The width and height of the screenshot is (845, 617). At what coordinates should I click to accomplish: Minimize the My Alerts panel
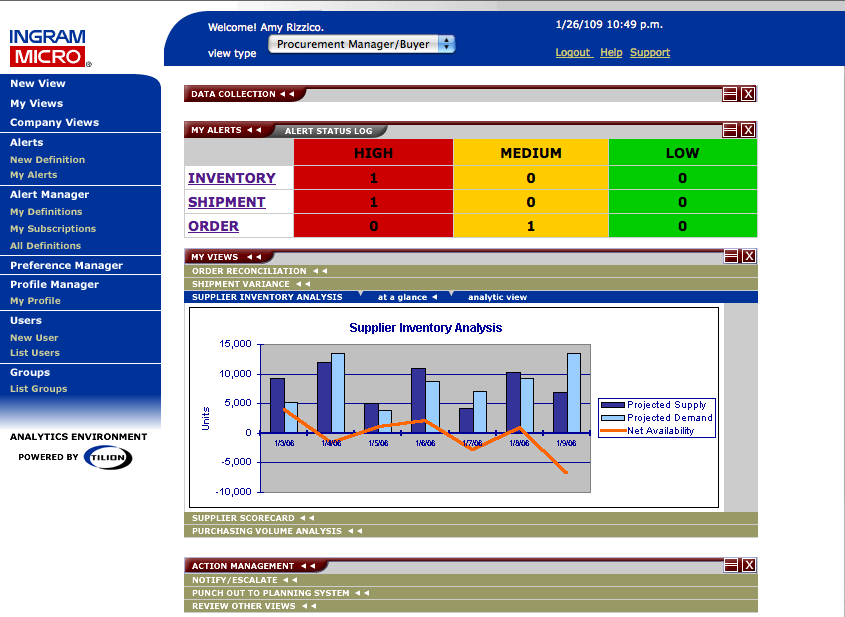[x=730, y=130]
